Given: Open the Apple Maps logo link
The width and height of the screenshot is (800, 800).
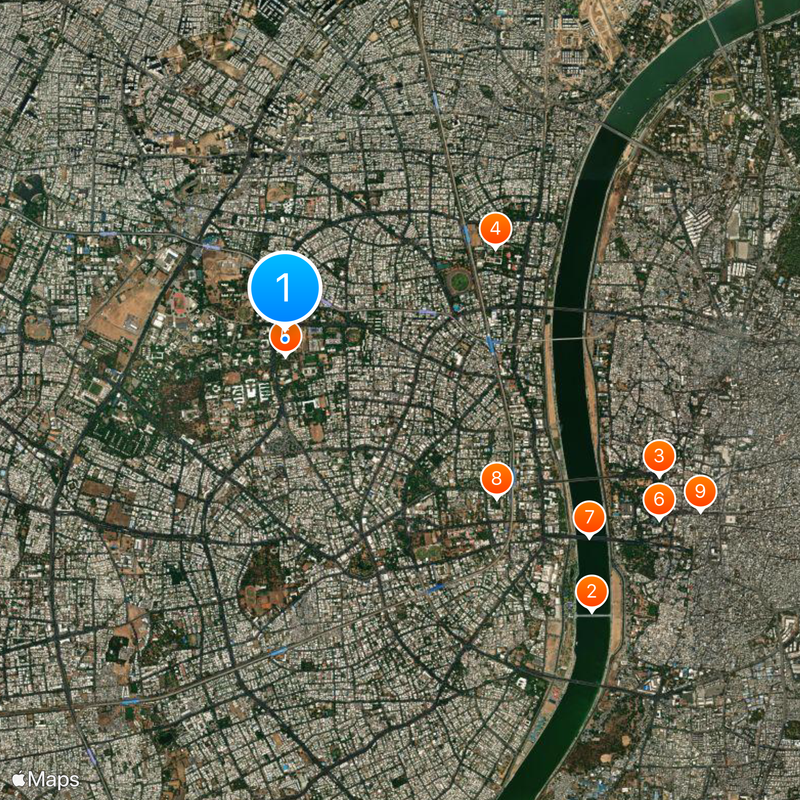Looking at the screenshot, I should click(46, 780).
